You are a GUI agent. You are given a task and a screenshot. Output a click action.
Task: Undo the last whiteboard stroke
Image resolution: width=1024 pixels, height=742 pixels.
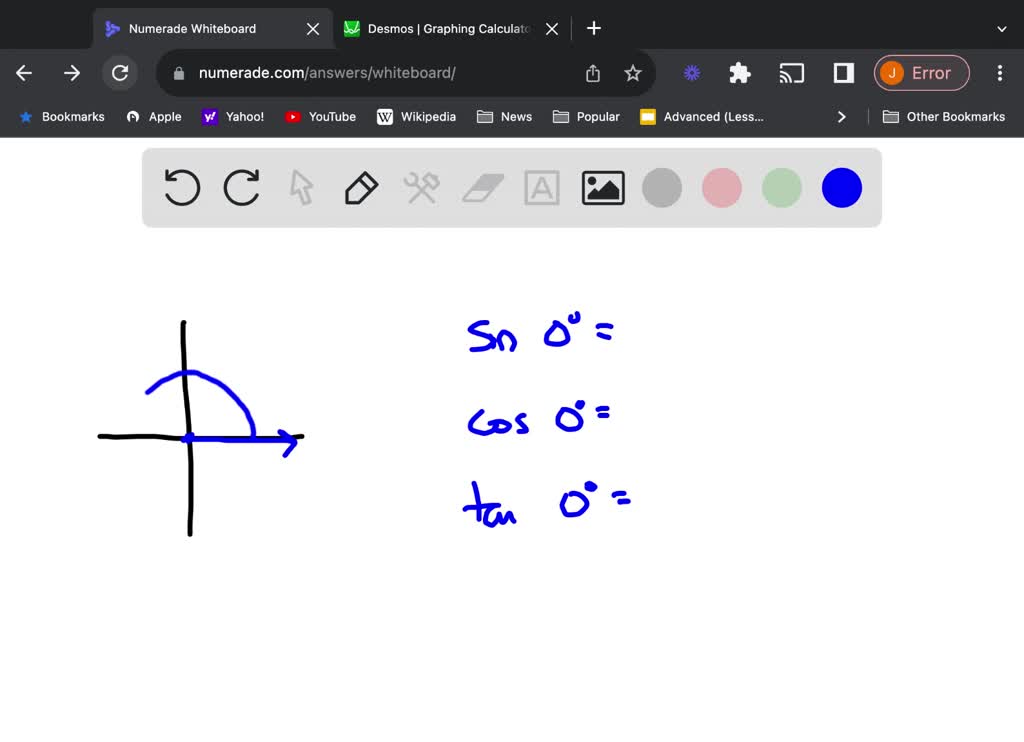[181, 187]
